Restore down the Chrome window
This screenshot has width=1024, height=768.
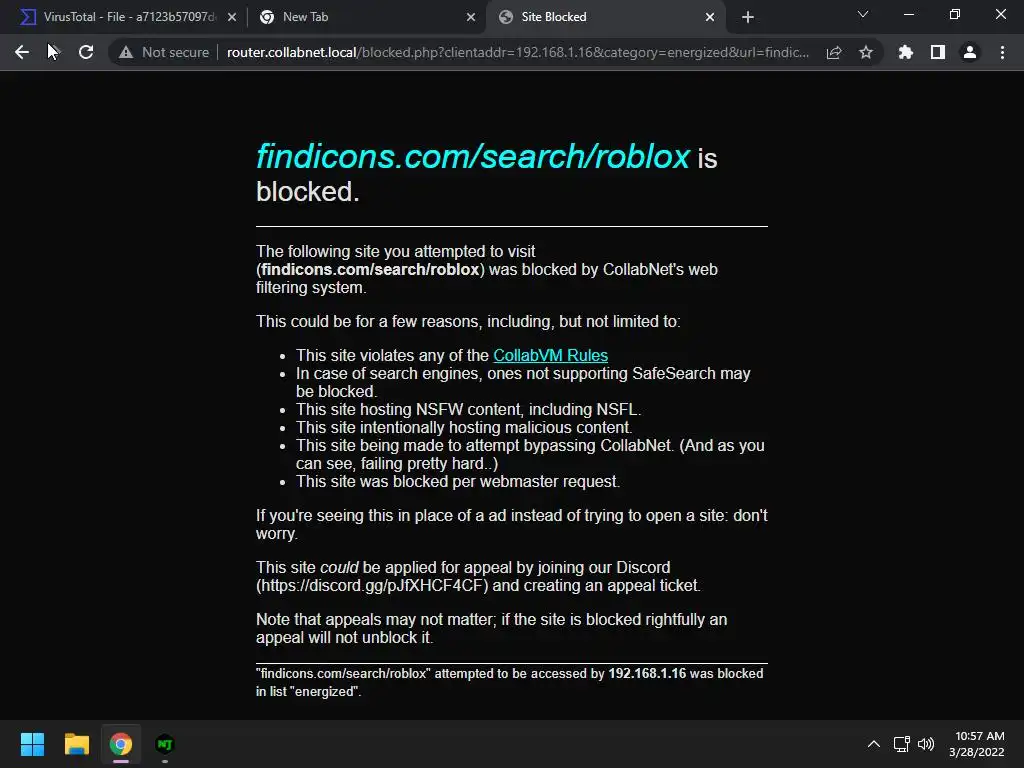[955, 14]
